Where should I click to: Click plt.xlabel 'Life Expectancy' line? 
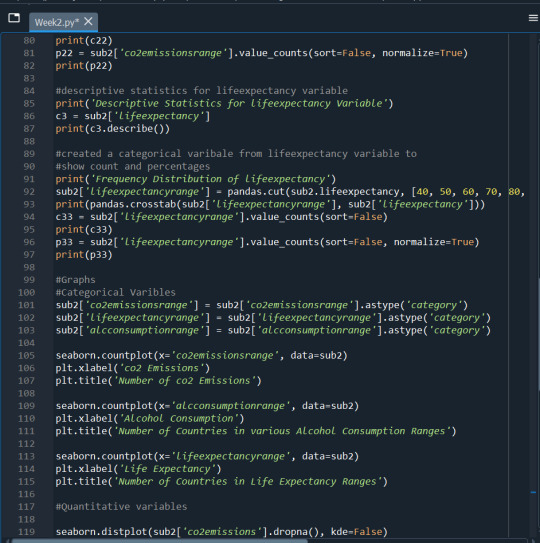coord(139,469)
